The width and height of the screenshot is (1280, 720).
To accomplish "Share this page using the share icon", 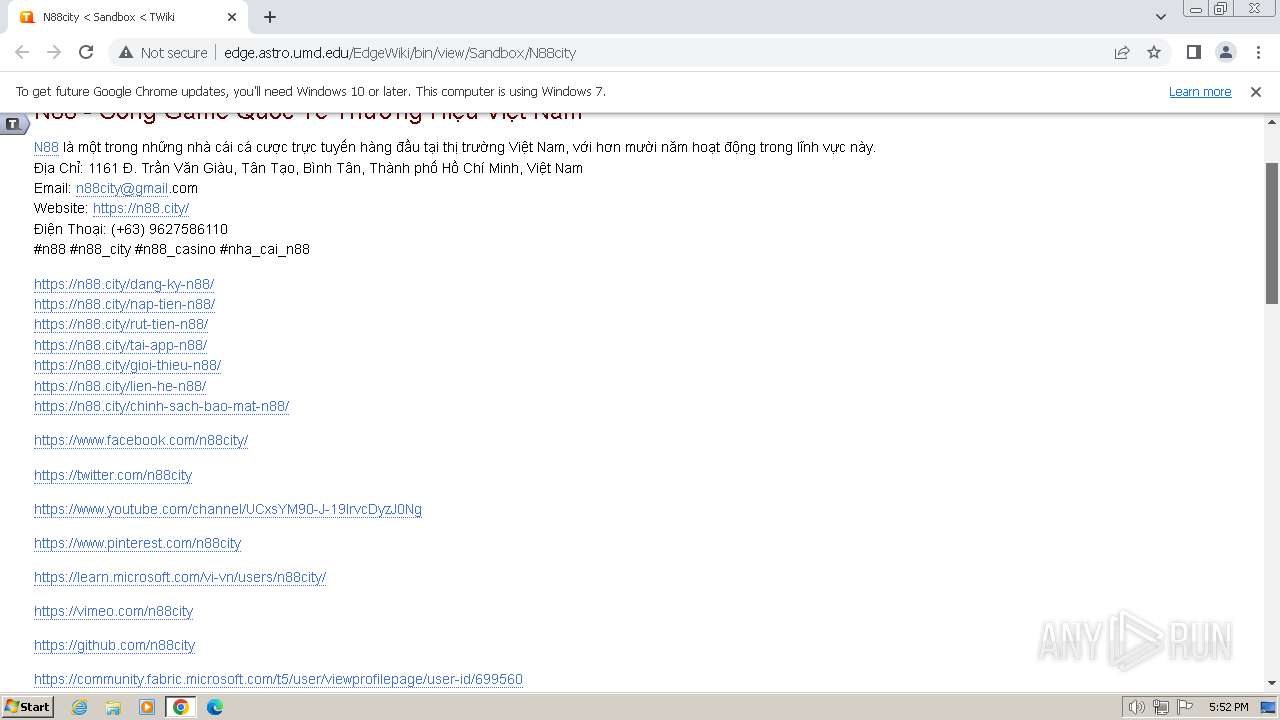I will pyautogui.click(x=1122, y=52).
